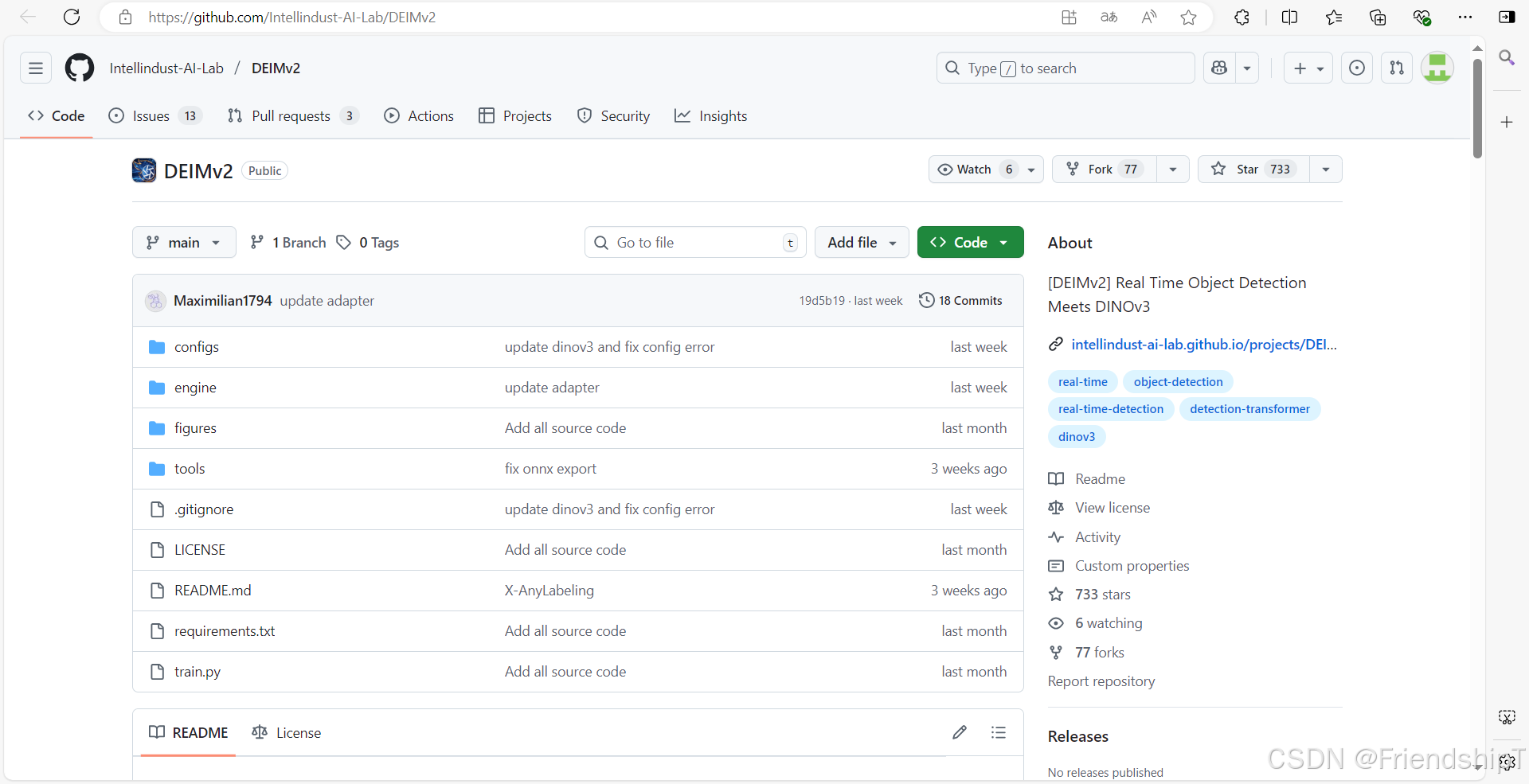
Task: Refresh the browser page
Action: tap(72, 17)
